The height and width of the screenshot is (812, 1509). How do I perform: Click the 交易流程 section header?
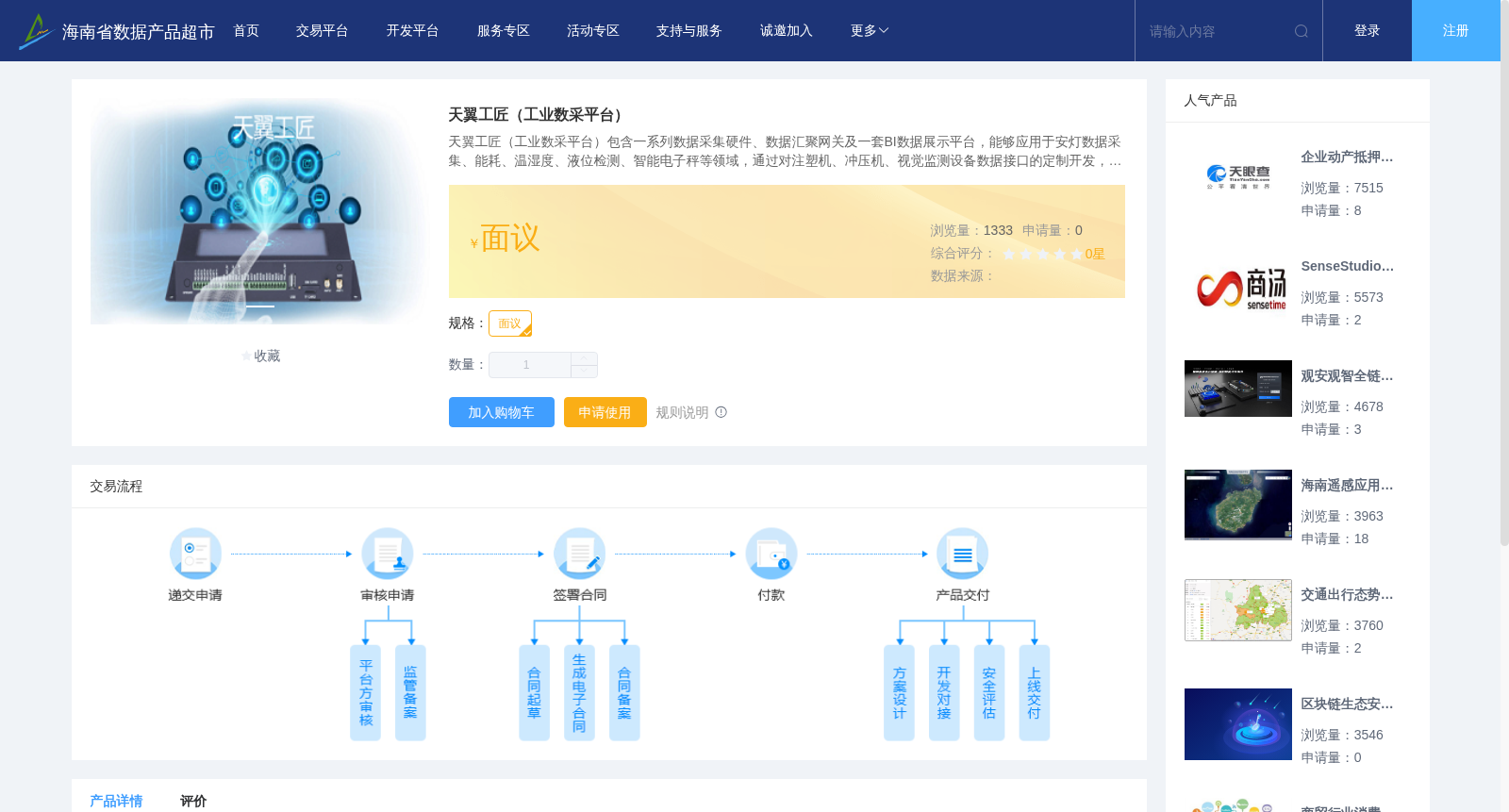point(116,487)
